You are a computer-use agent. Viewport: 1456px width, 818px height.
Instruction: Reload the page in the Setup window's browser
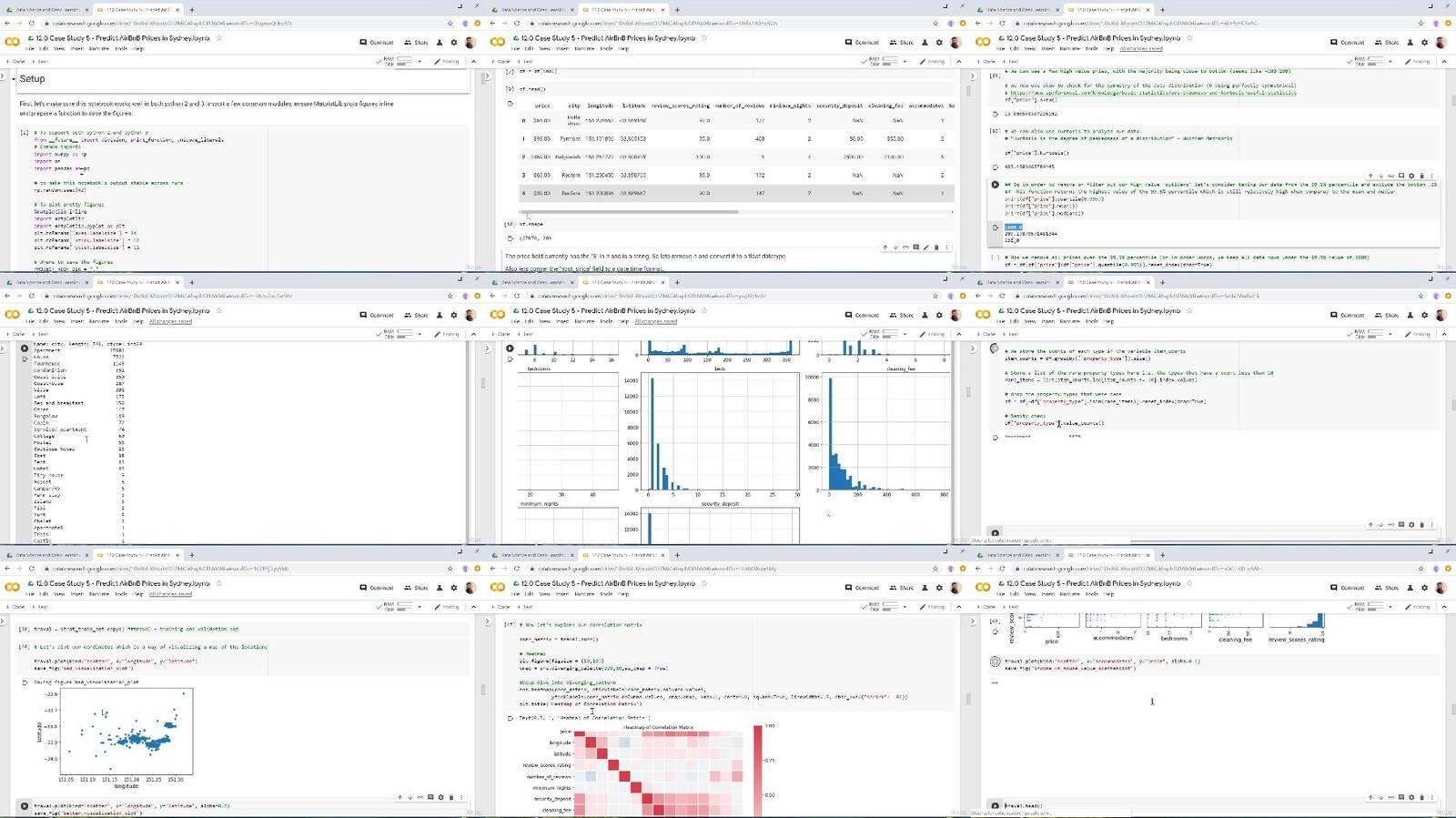coord(32,24)
